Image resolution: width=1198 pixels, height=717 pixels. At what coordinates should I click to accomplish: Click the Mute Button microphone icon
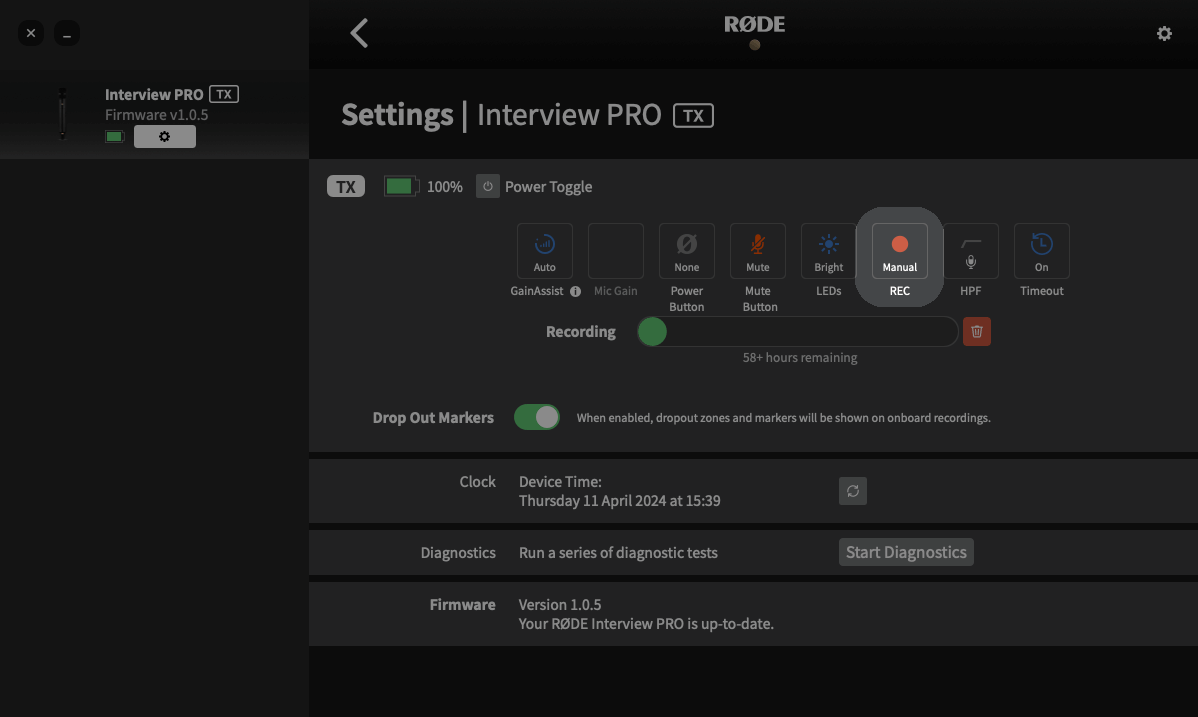(x=757, y=250)
